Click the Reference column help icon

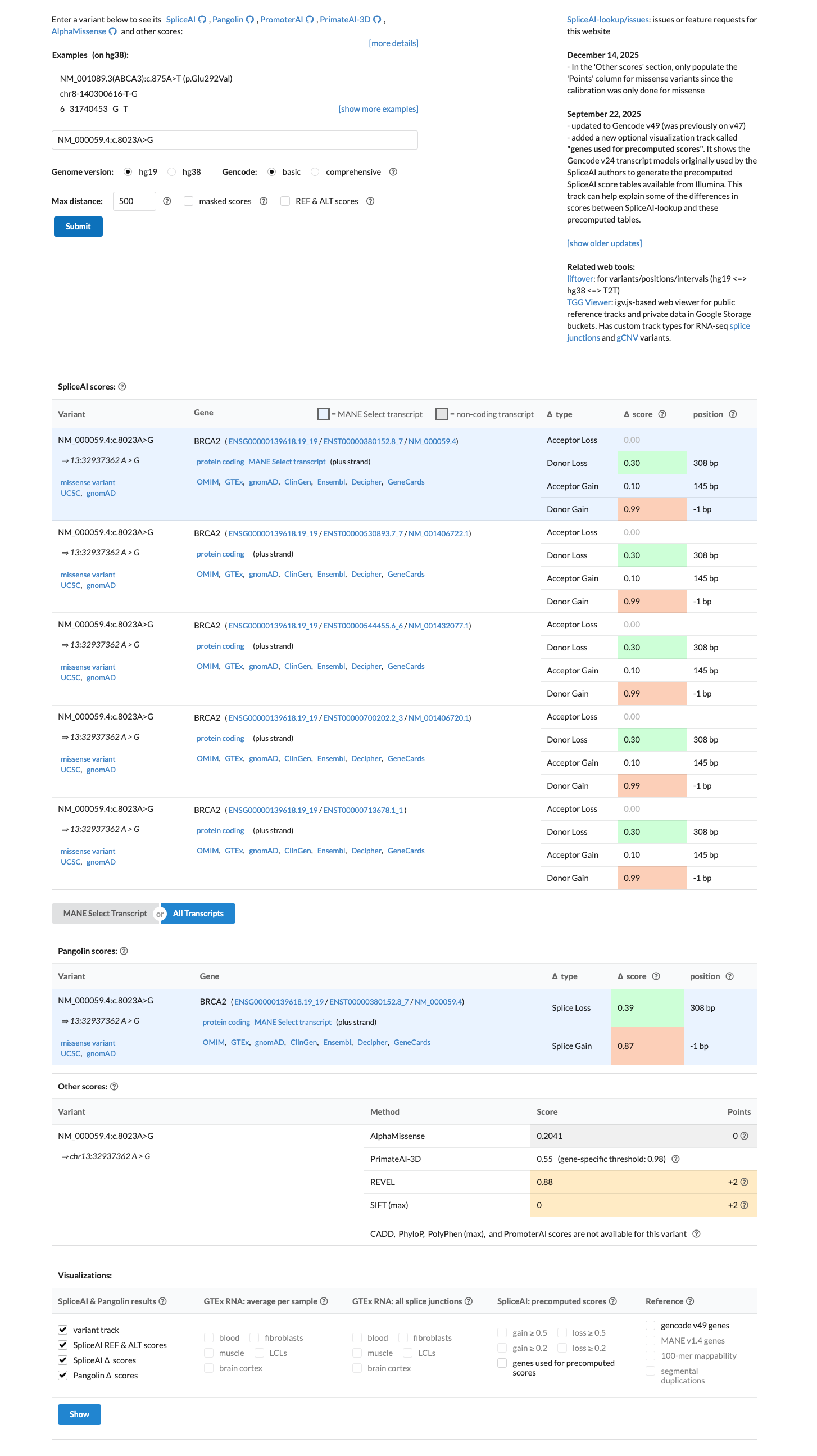click(x=691, y=1302)
